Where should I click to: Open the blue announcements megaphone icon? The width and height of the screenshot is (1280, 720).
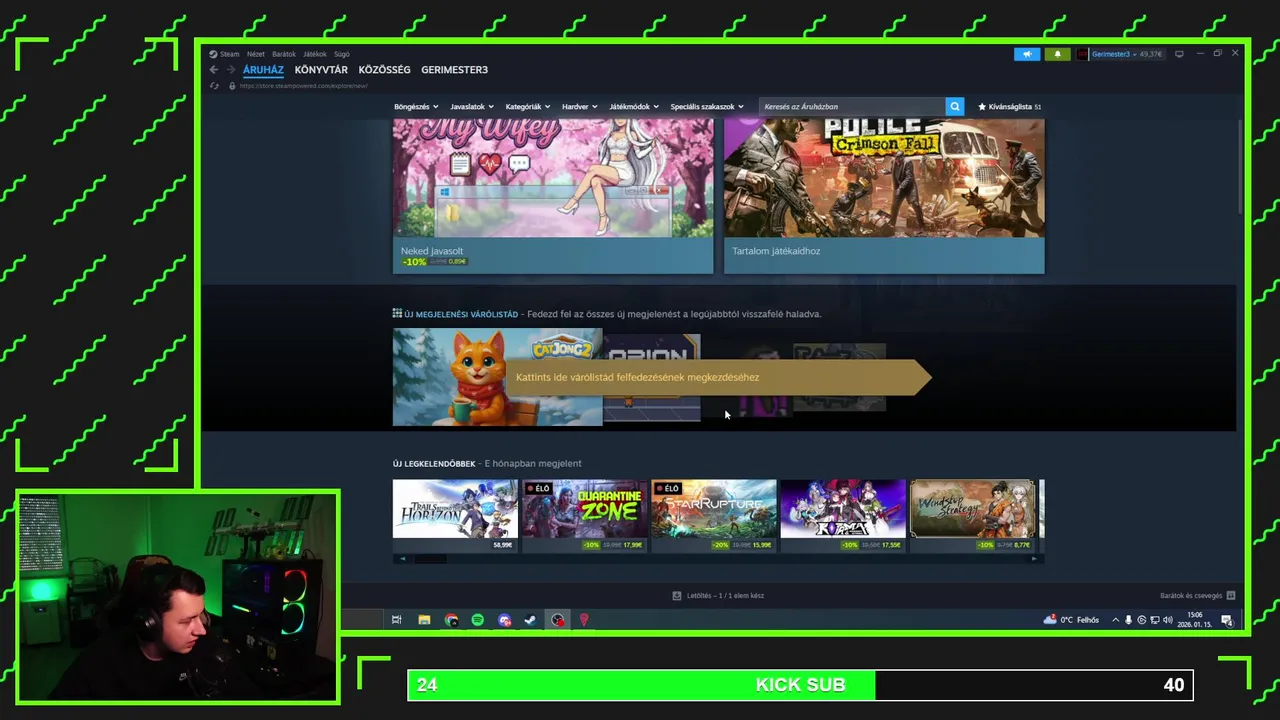pos(1027,54)
